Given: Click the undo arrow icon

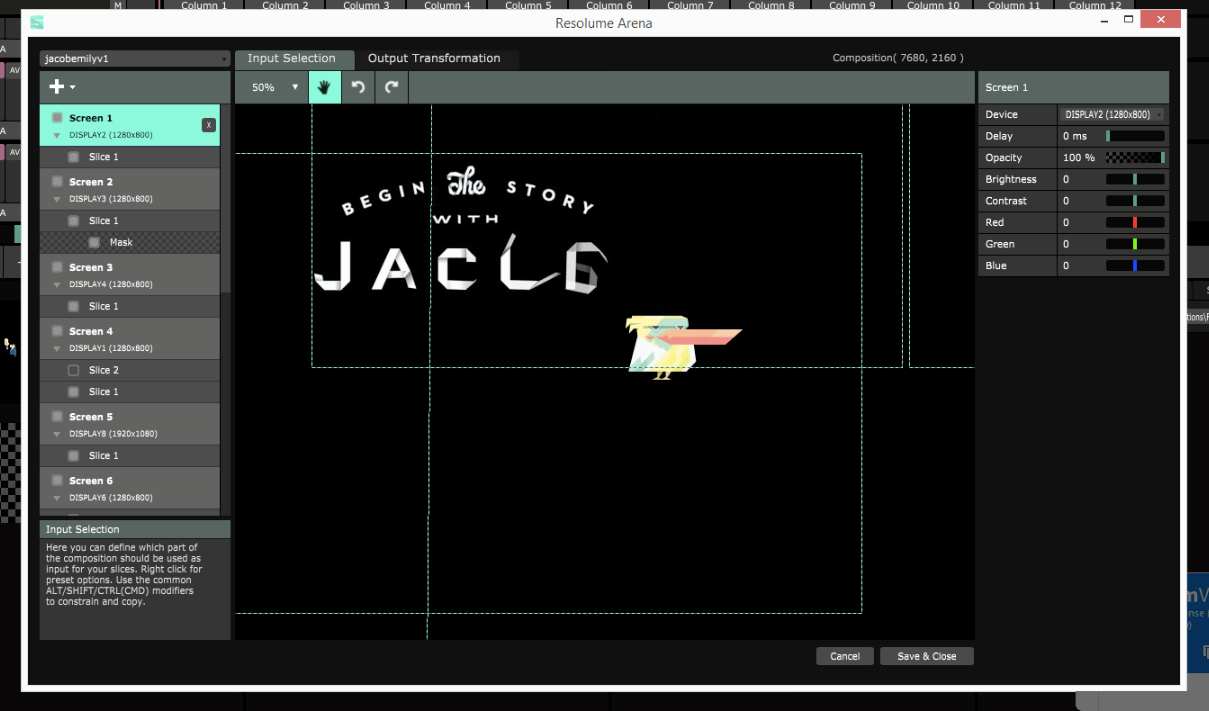Looking at the screenshot, I should point(358,87).
